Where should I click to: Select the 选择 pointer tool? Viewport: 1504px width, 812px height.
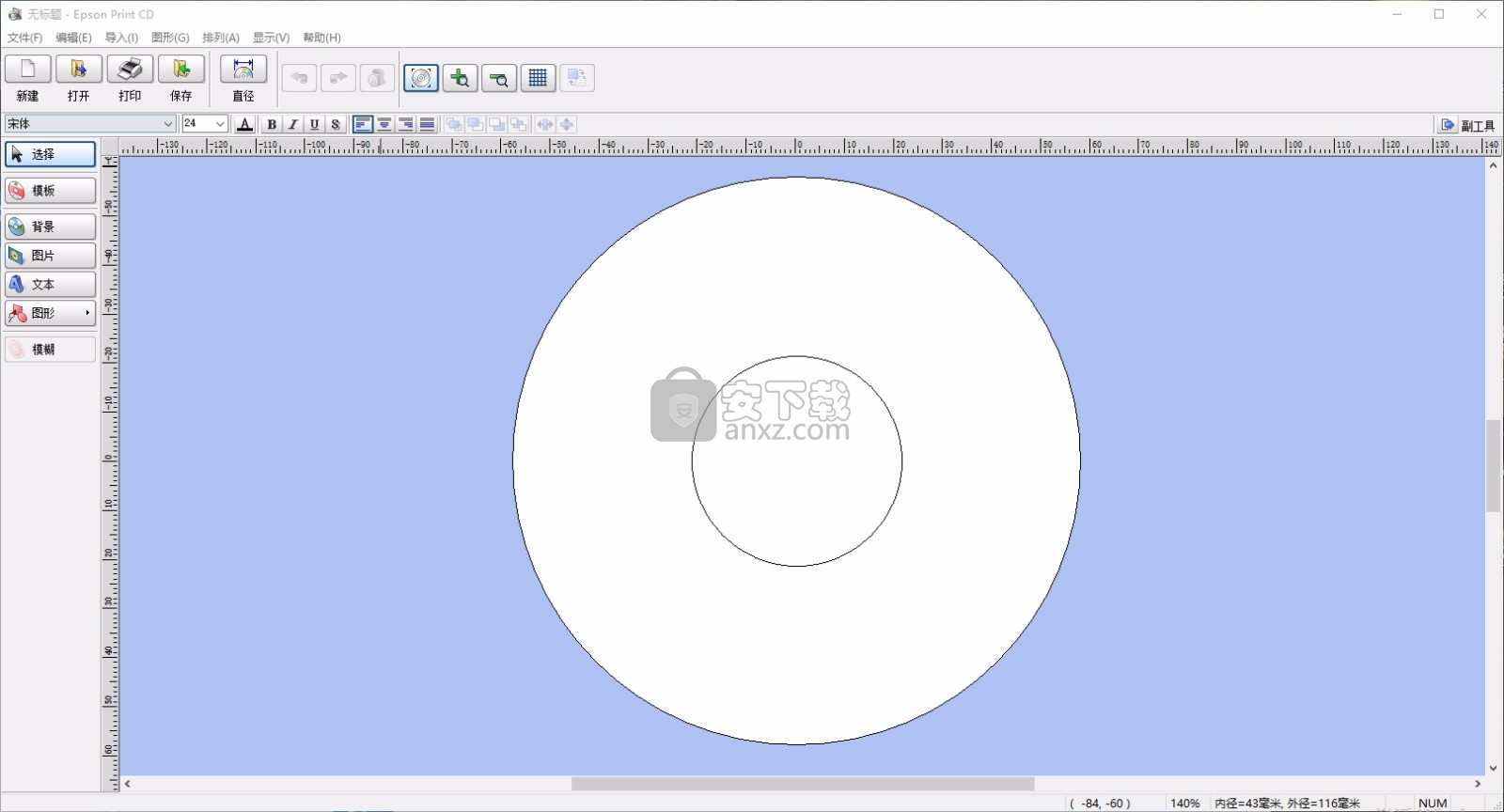[x=51, y=154]
